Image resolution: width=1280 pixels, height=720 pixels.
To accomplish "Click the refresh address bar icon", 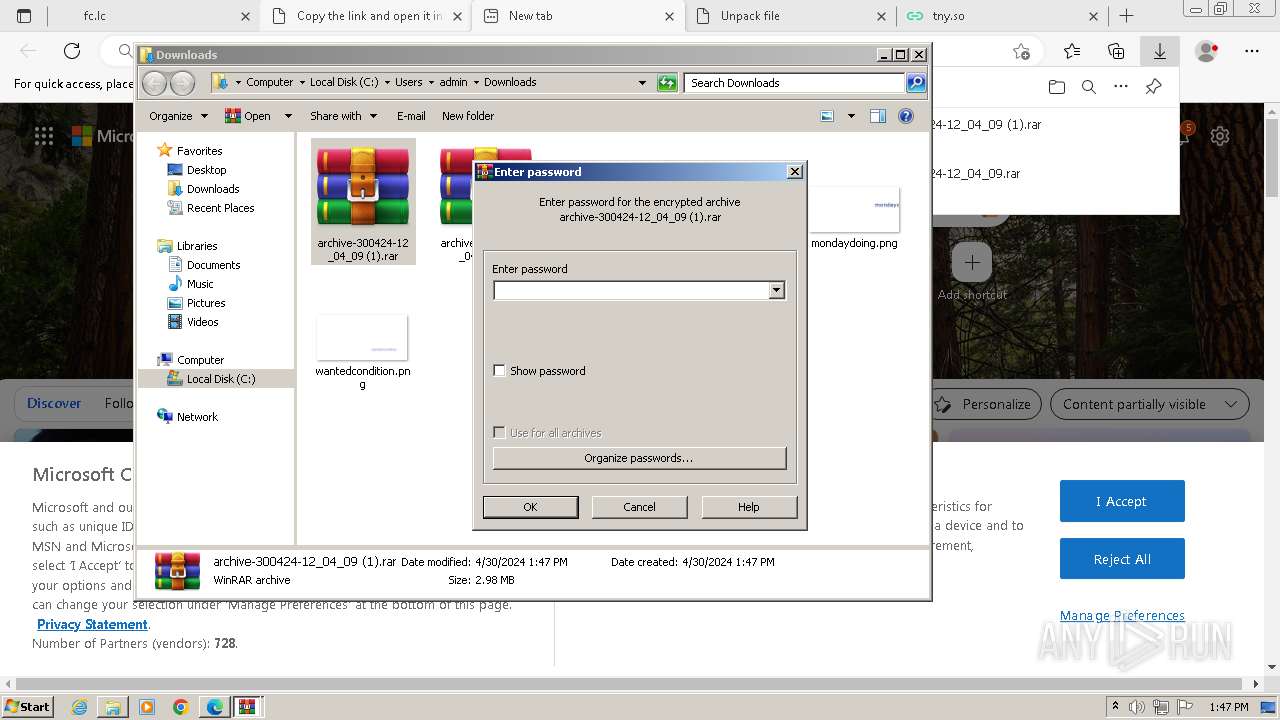I will pyautogui.click(x=667, y=83).
